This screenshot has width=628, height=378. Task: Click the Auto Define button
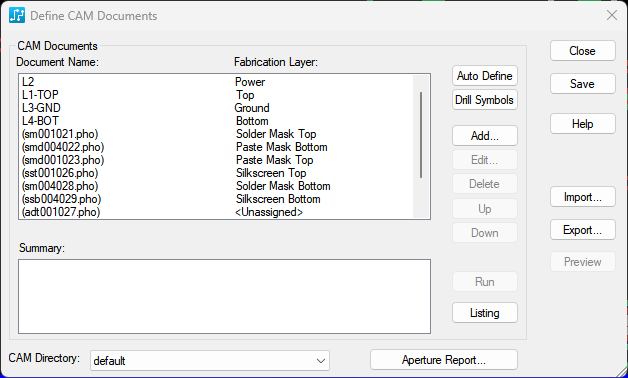(485, 76)
